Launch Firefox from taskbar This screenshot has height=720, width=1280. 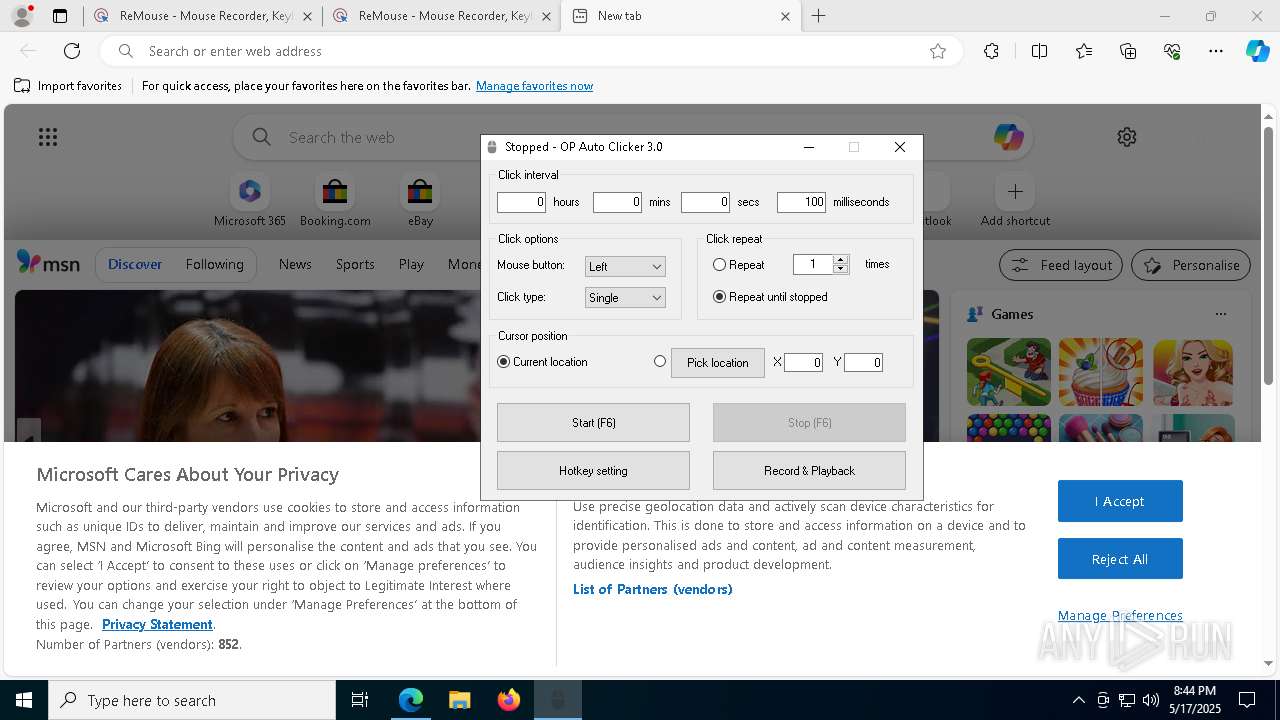click(508, 700)
